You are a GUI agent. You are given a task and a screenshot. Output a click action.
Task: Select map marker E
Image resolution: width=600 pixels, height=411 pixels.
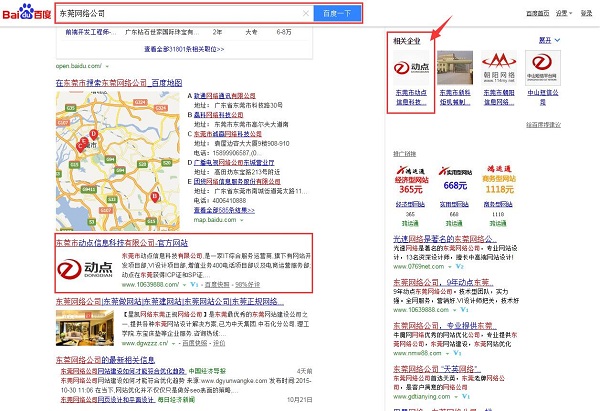point(85,142)
